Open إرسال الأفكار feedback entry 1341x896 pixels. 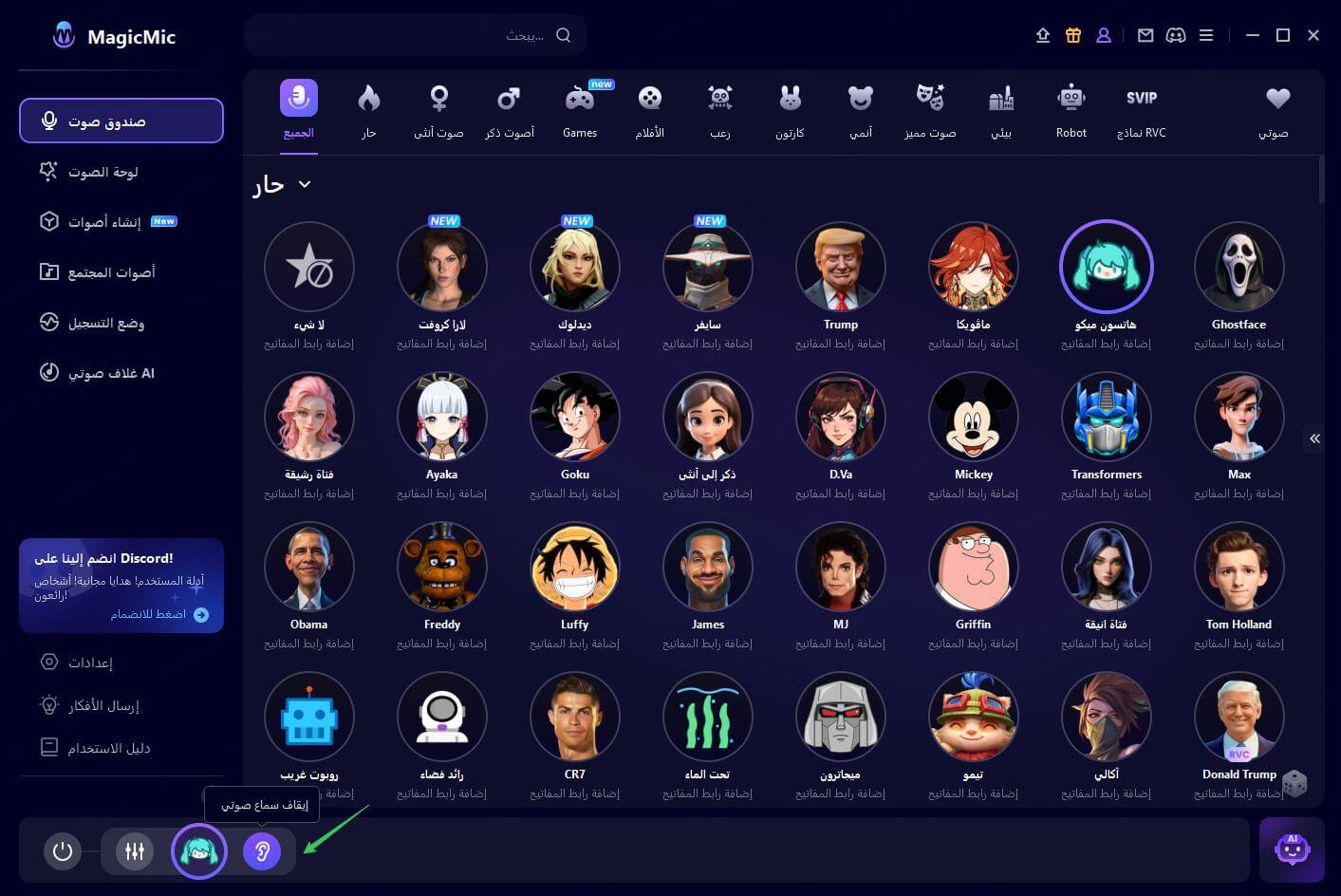[x=89, y=705]
